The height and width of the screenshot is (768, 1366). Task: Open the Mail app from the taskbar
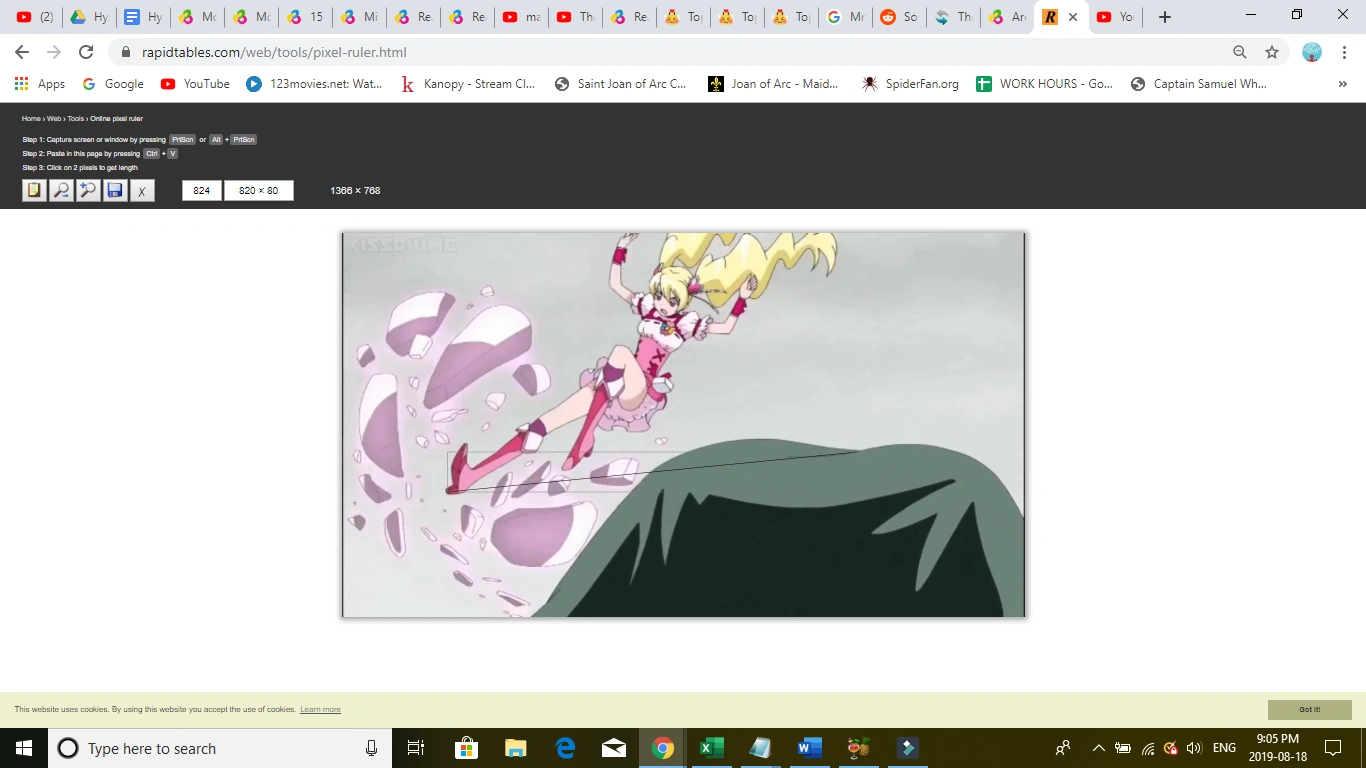pos(613,748)
